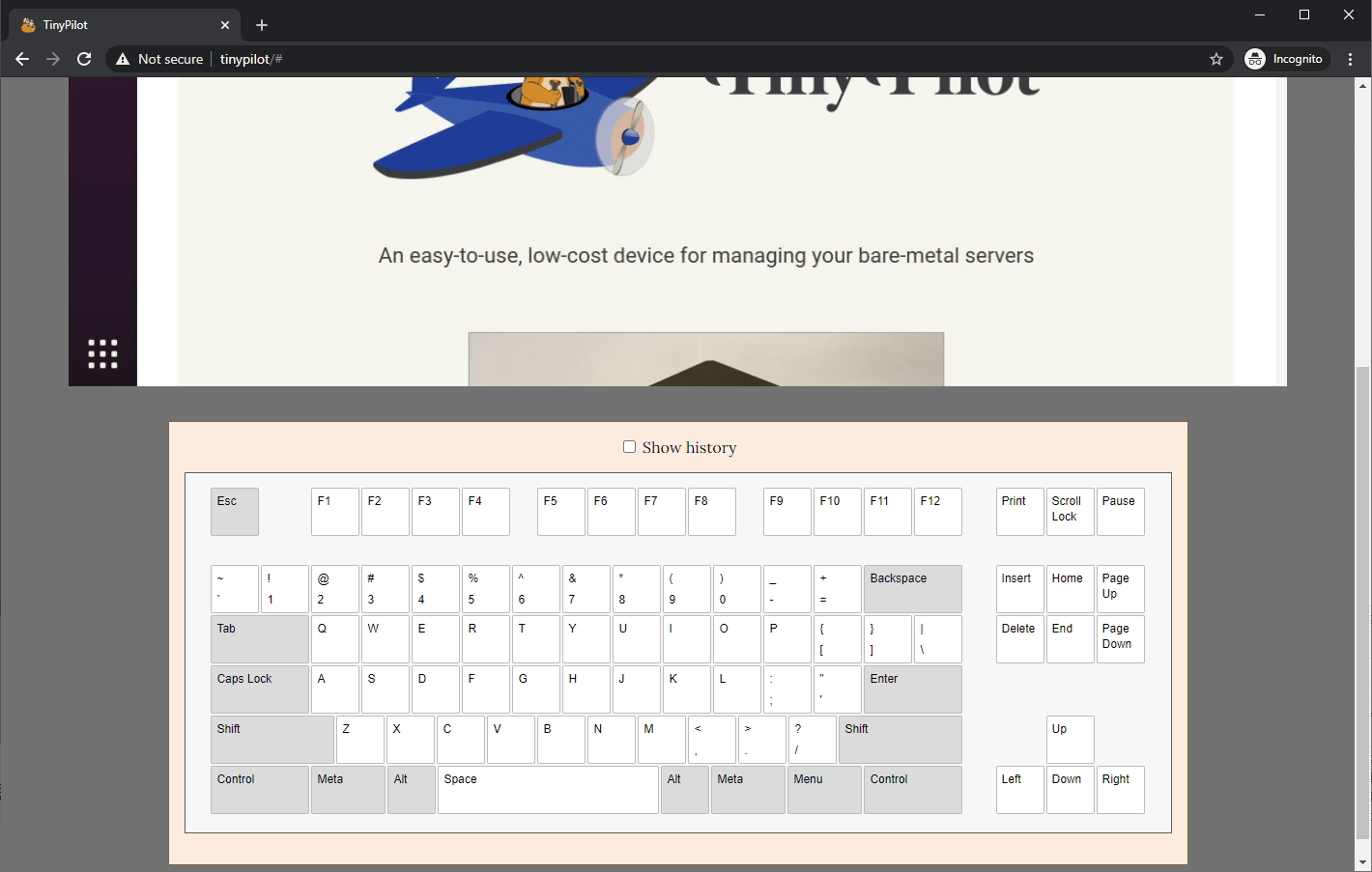
Task: Close the TinyPilot tab
Action: click(x=225, y=25)
